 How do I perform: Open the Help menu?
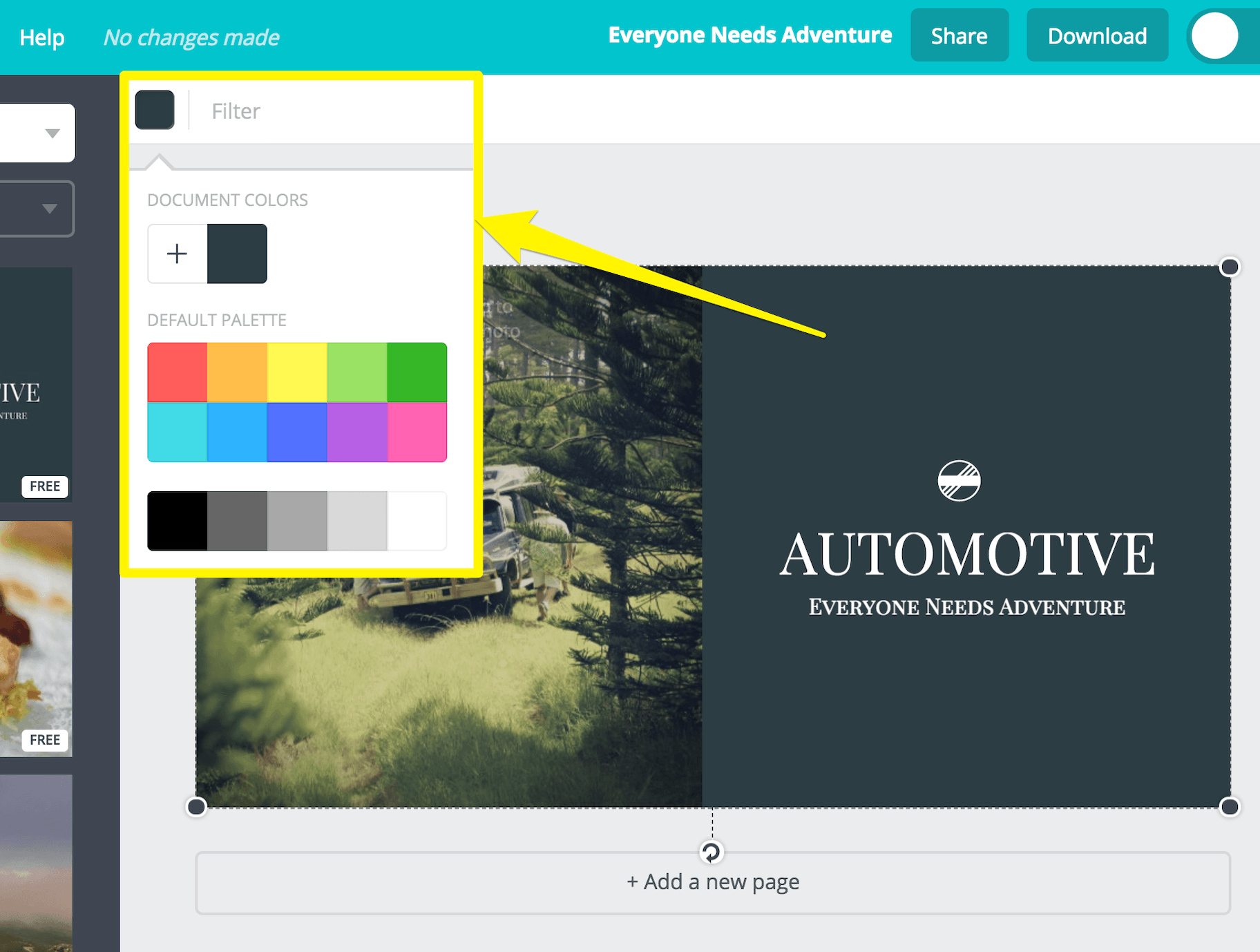[x=42, y=37]
